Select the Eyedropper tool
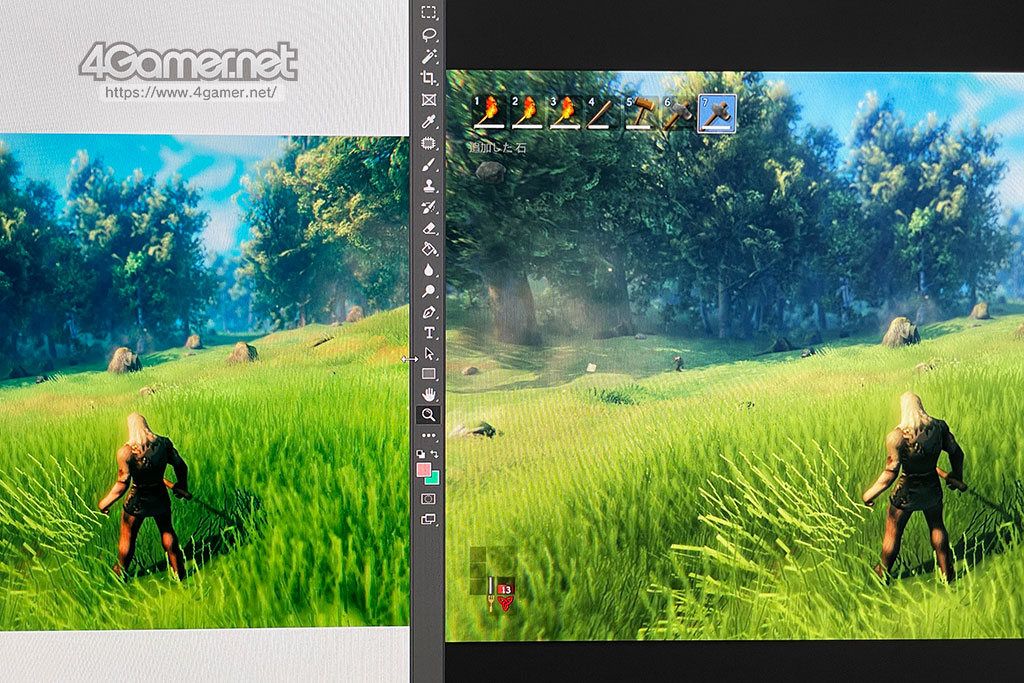 pos(428,121)
